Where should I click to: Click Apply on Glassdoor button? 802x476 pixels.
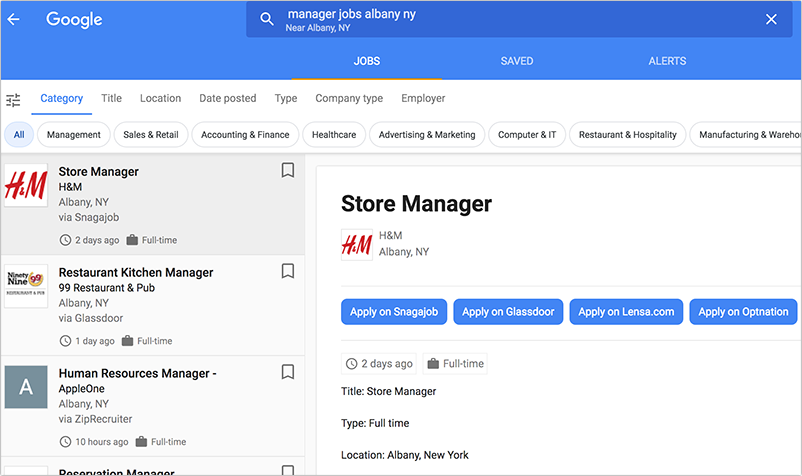[x=509, y=312]
